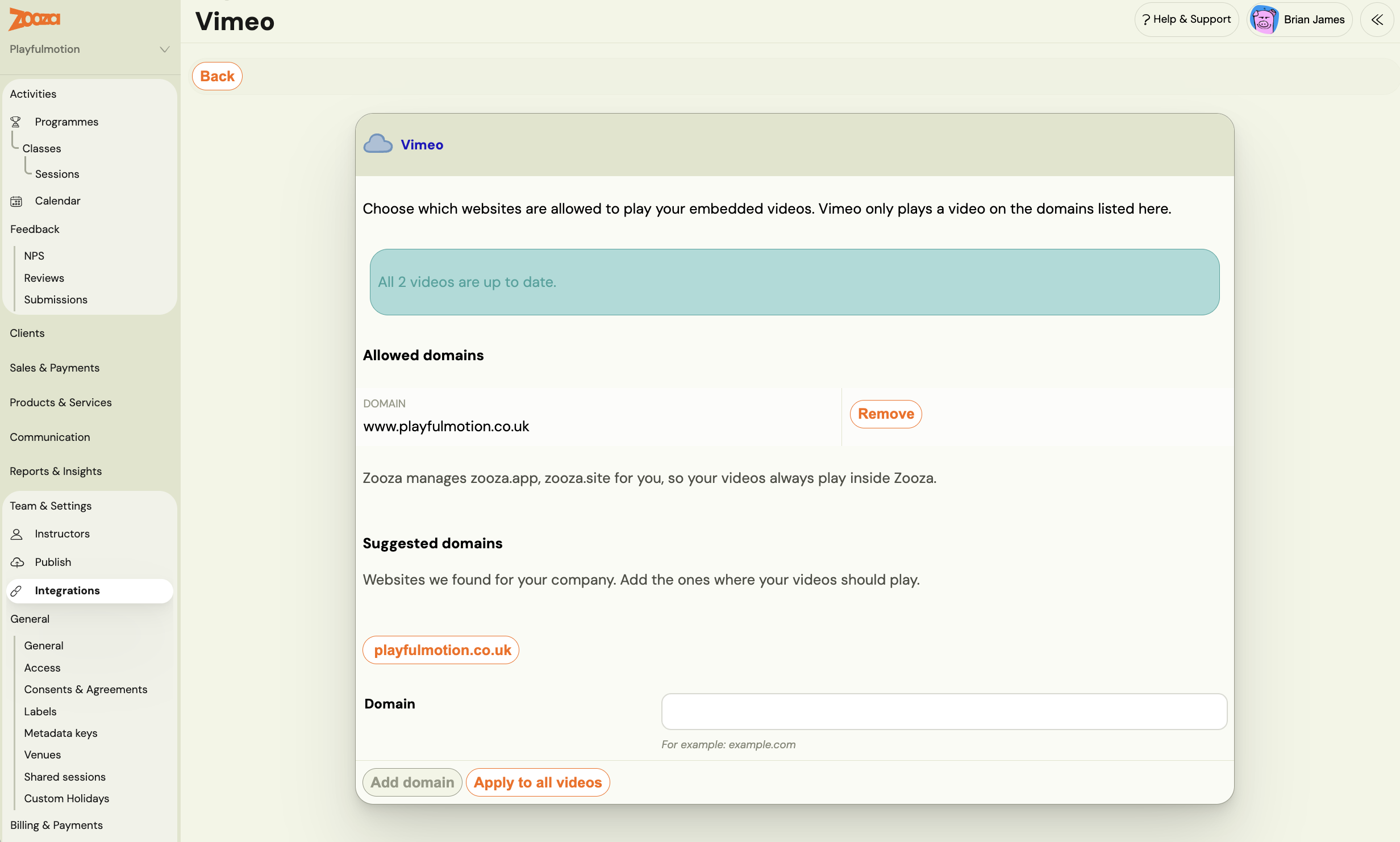This screenshot has width=1400, height=842.
Task: Expand Reports & Insights section
Action: tap(56, 471)
